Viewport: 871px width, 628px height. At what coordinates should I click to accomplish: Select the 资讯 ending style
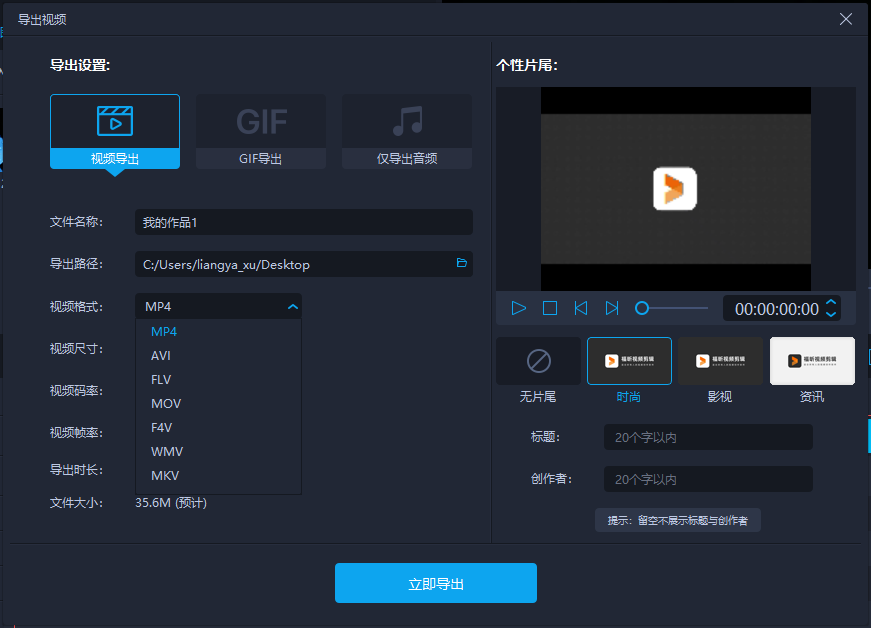point(811,361)
